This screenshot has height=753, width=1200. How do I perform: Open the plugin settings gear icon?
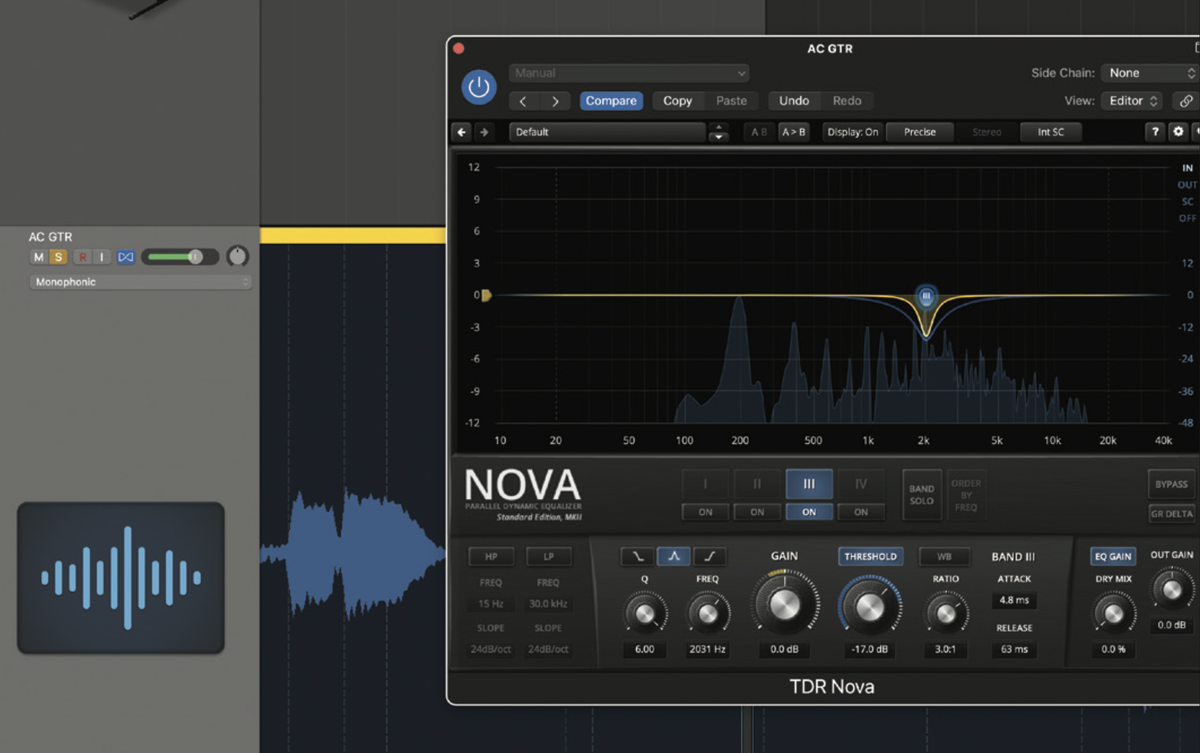click(x=1180, y=131)
